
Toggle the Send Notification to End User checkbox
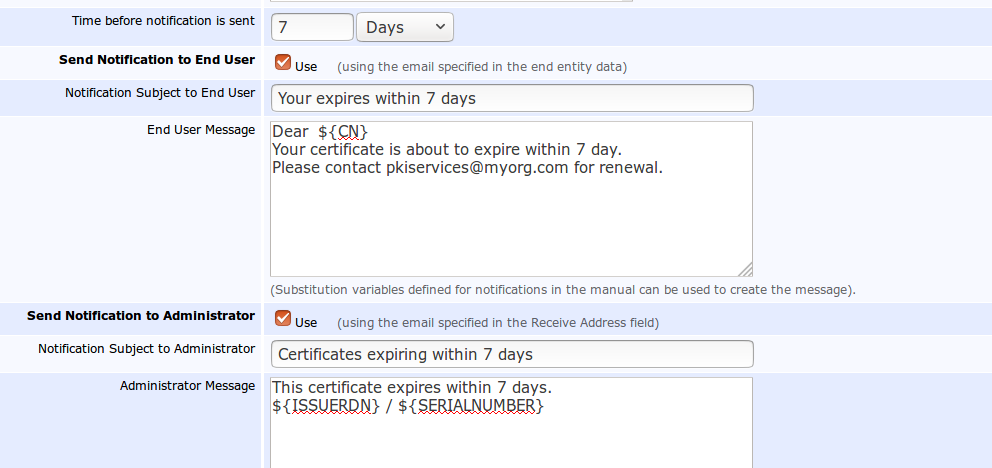click(x=282, y=63)
